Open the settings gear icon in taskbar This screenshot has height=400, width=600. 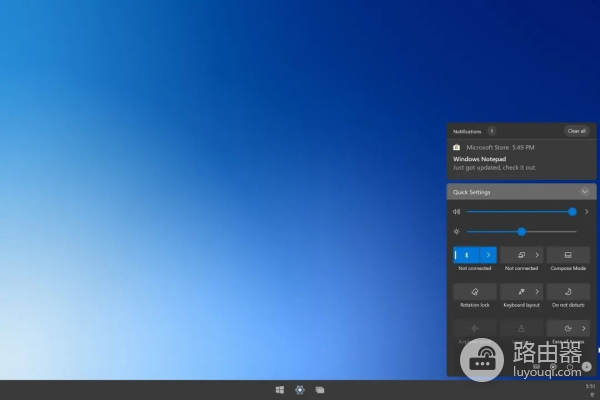(299, 389)
